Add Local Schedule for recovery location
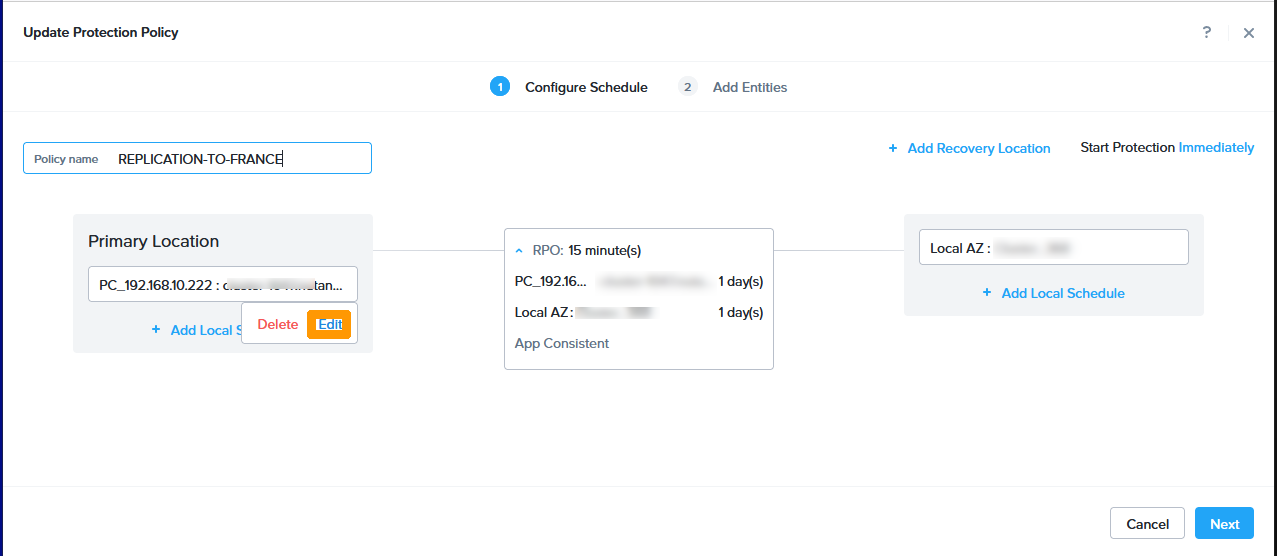The image size is (1277, 556). (x=1063, y=293)
